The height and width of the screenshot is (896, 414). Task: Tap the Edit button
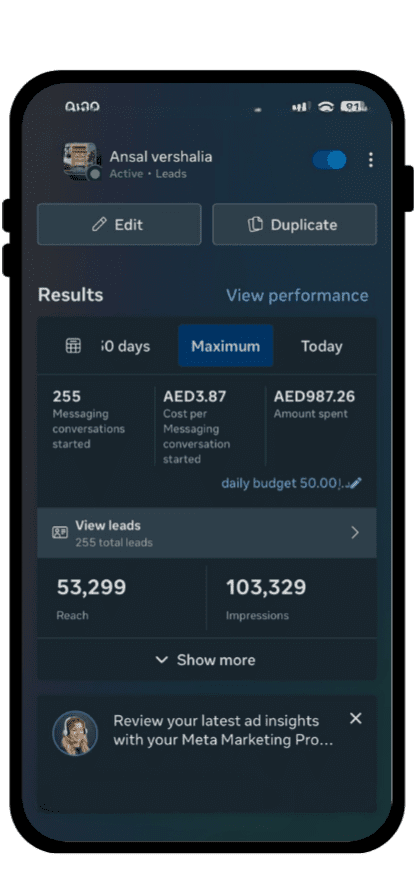[x=119, y=225]
